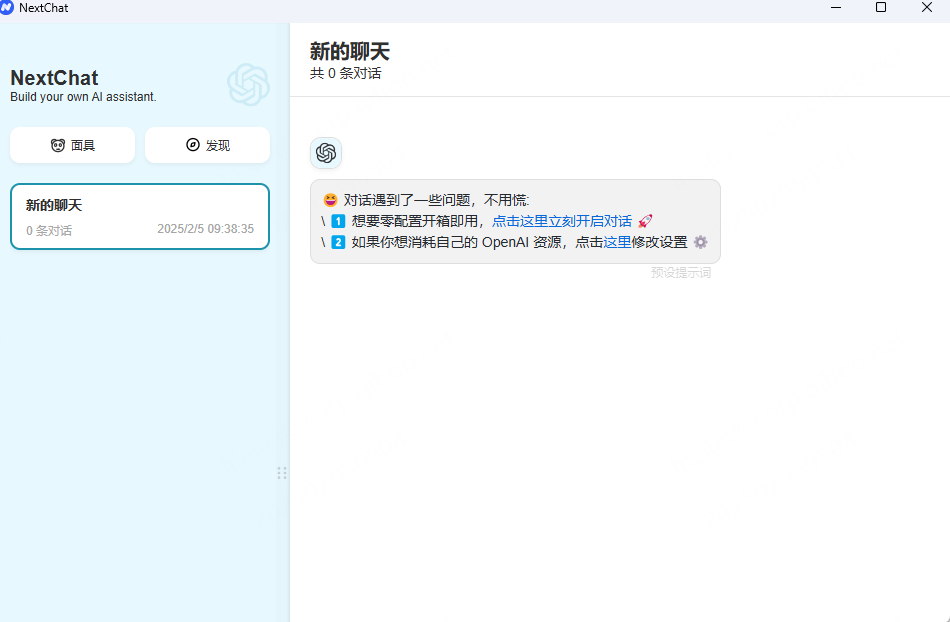Image resolution: width=950 pixels, height=622 pixels.
Task: Follow the 这里 settings link
Action: pyautogui.click(x=617, y=242)
